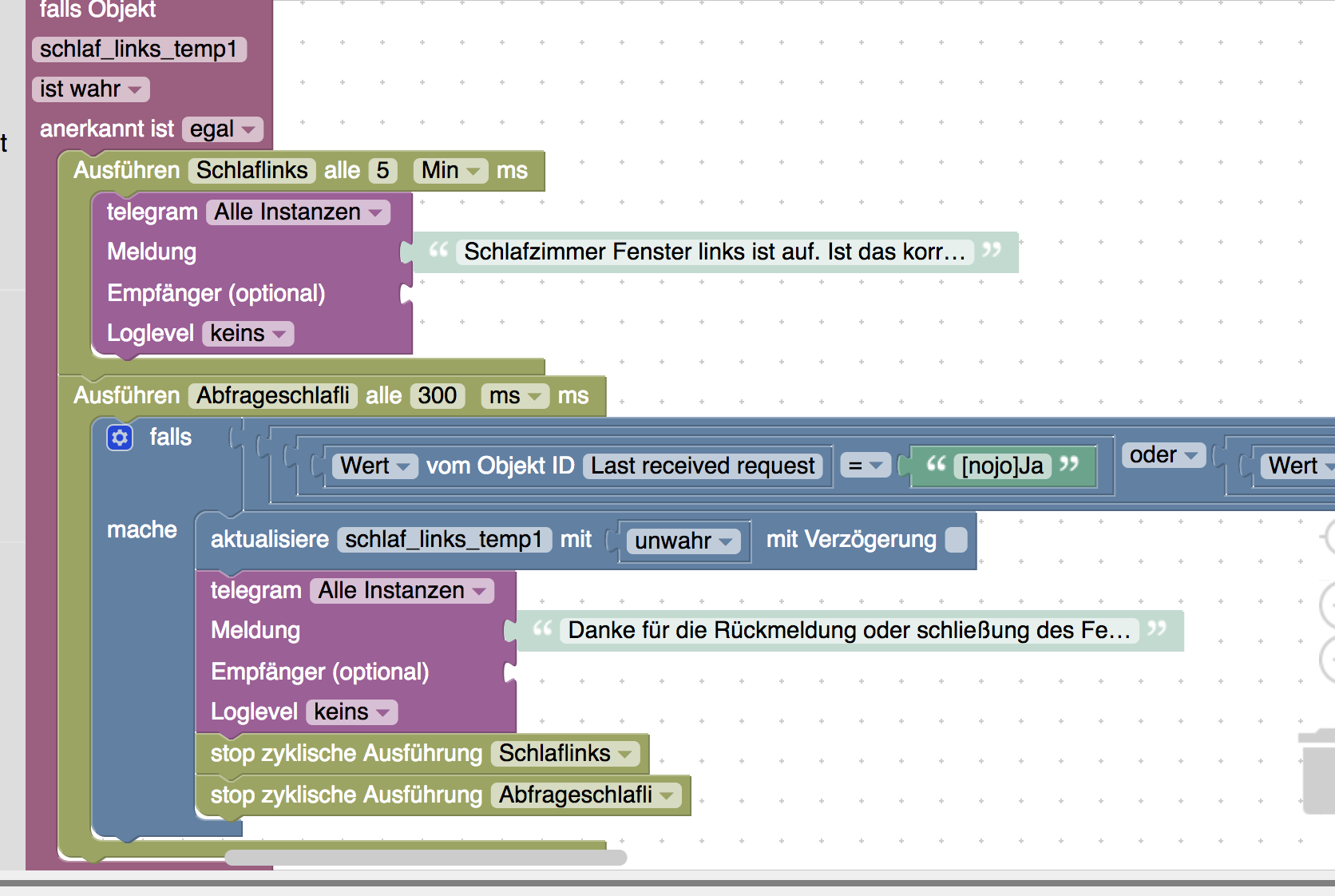Edit the 'Abfrageschlafli' interval name field
Screen dimensions: 1335x896
(x=273, y=396)
